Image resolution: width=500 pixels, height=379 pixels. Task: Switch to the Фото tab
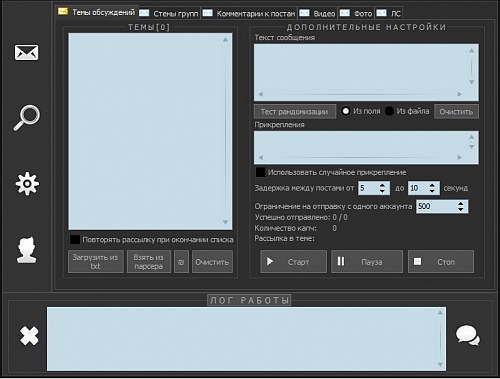356,13
